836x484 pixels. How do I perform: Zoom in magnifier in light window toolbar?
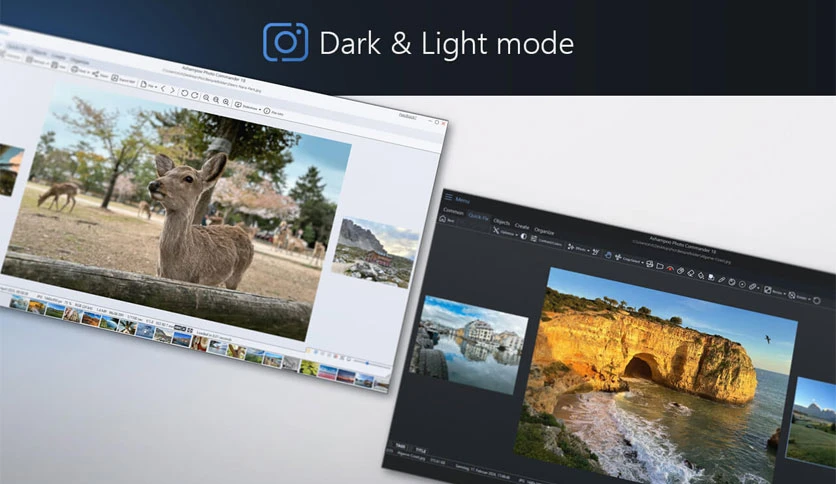coord(226,102)
